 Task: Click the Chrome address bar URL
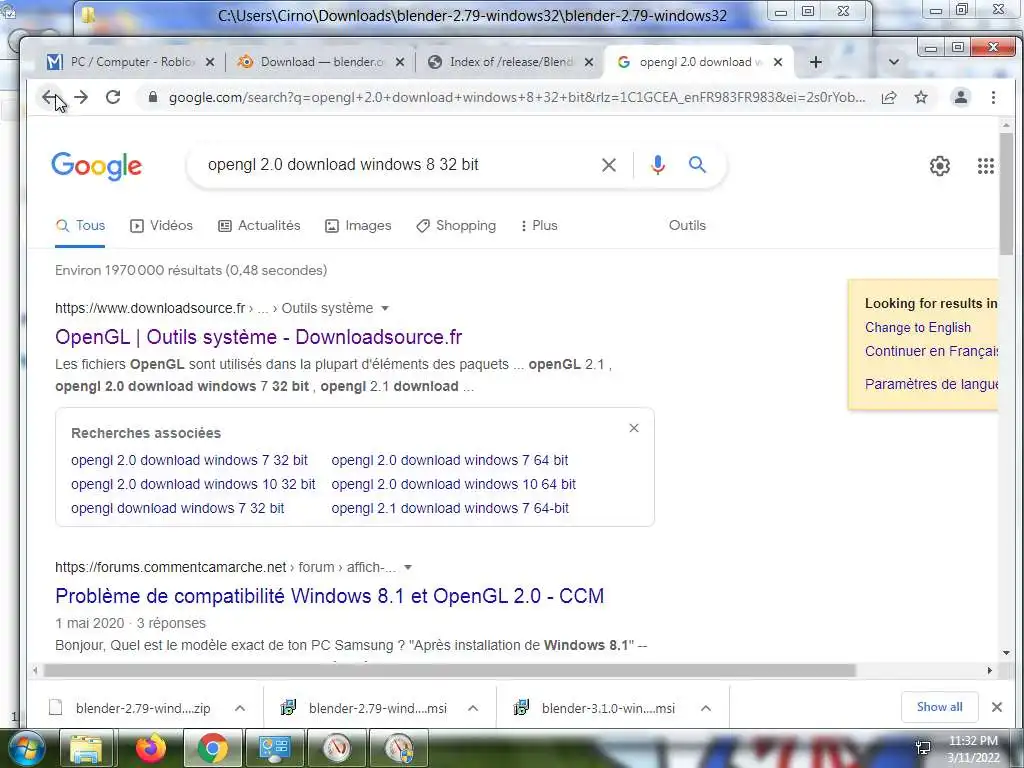tap(516, 97)
